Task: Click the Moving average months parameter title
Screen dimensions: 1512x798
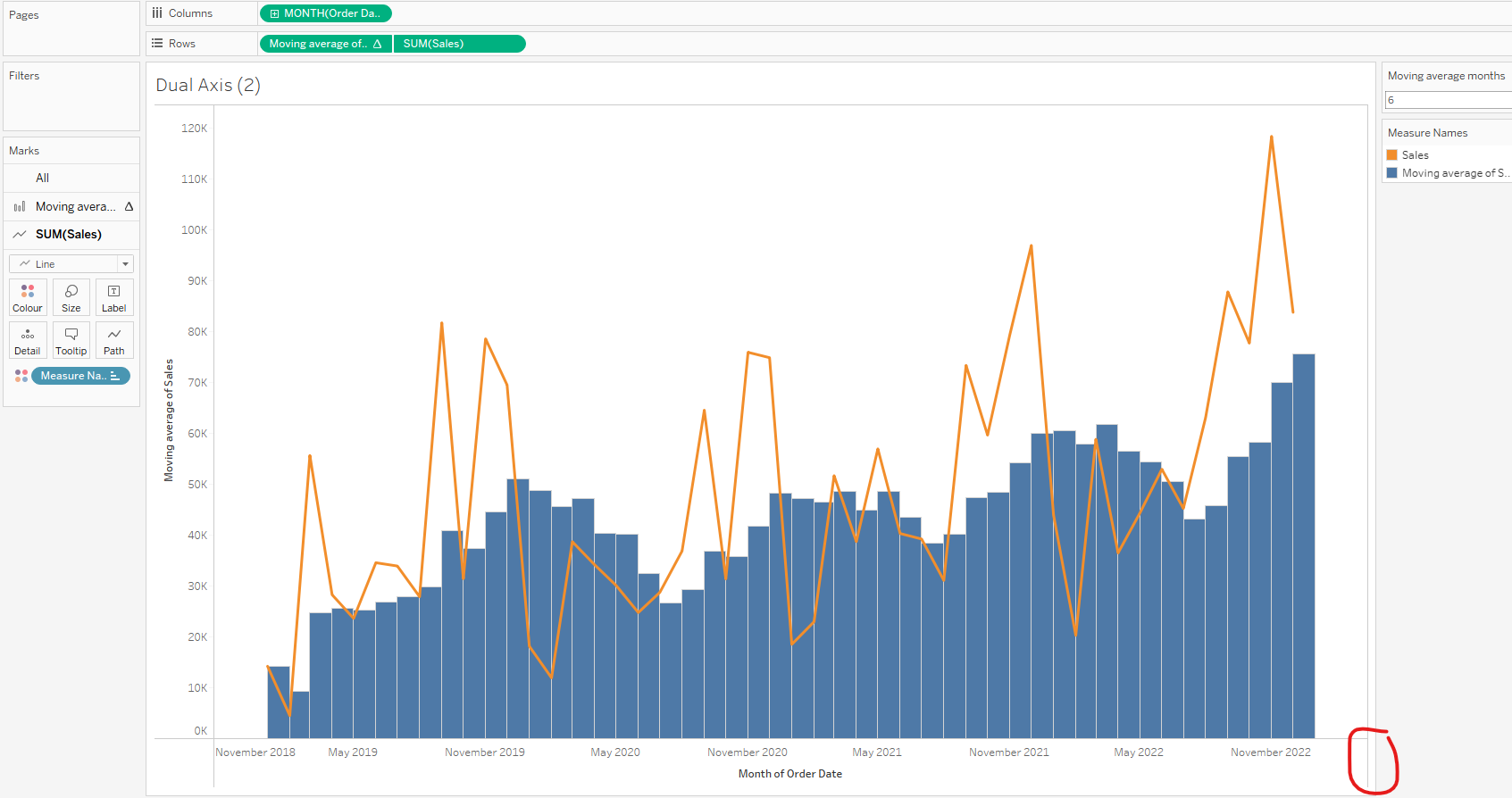Action: point(1446,76)
